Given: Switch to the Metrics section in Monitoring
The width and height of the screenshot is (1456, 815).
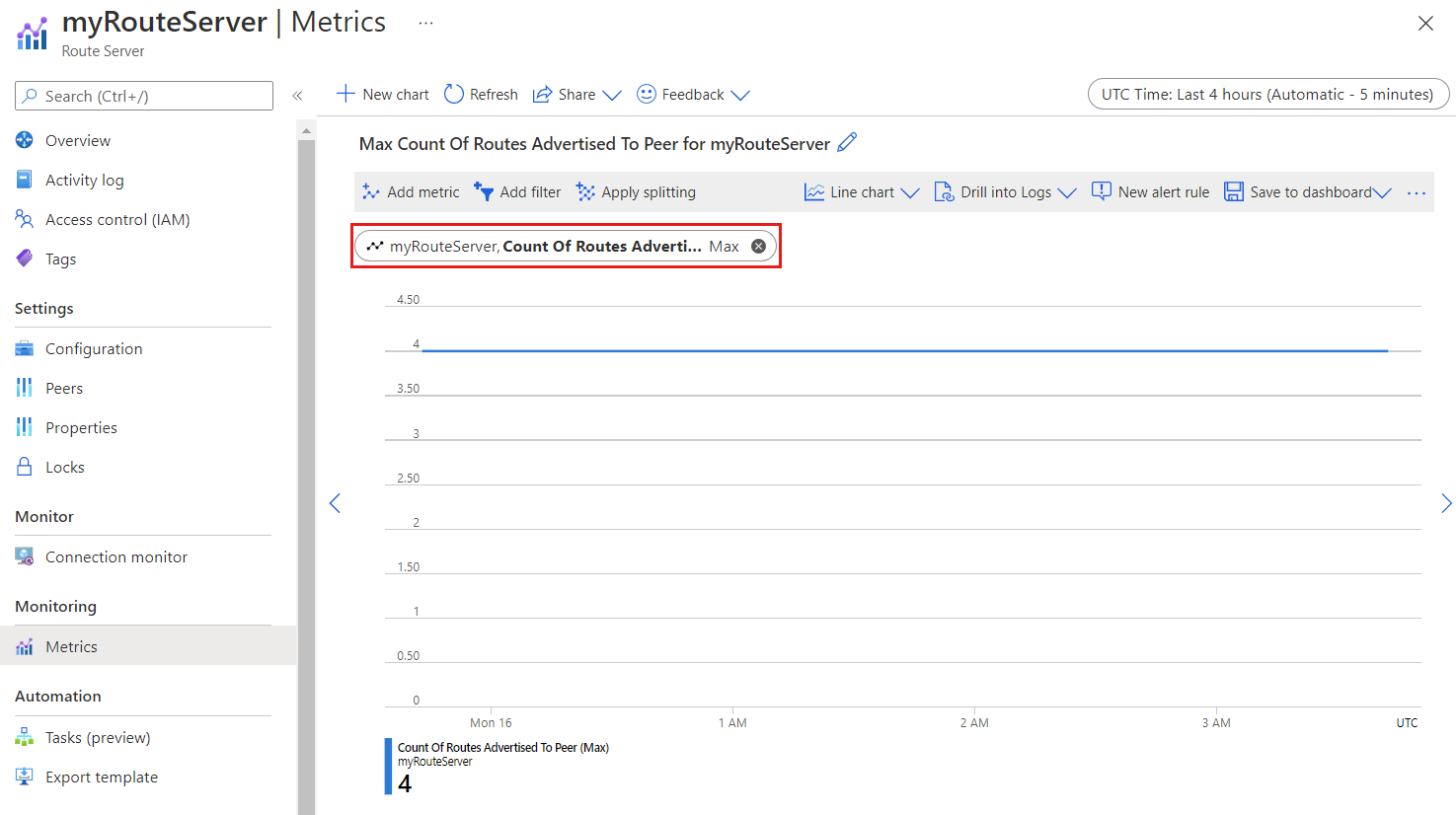Looking at the screenshot, I should [70, 646].
